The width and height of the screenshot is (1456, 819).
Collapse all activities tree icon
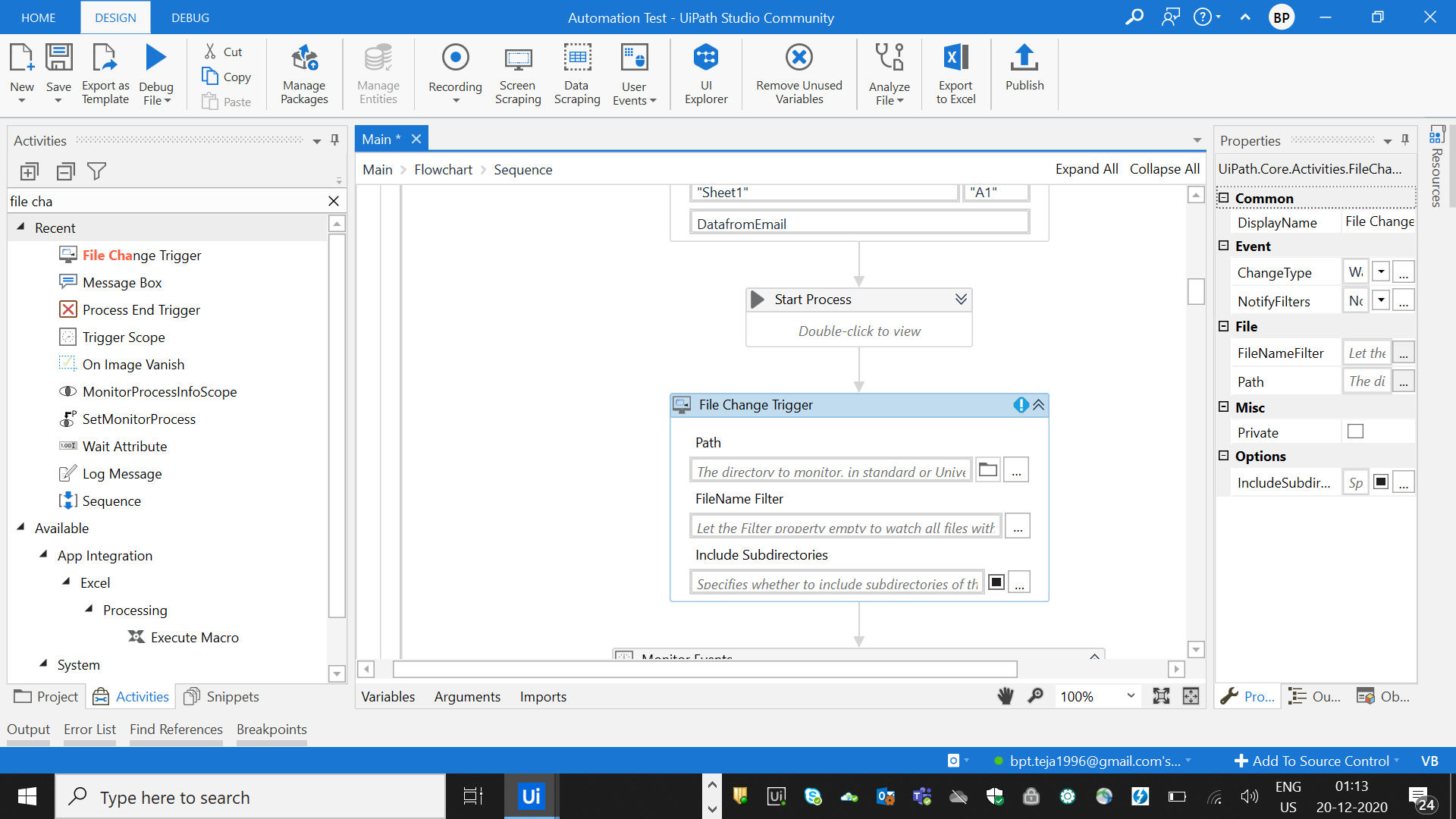pyautogui.click(x=66, y=171)
